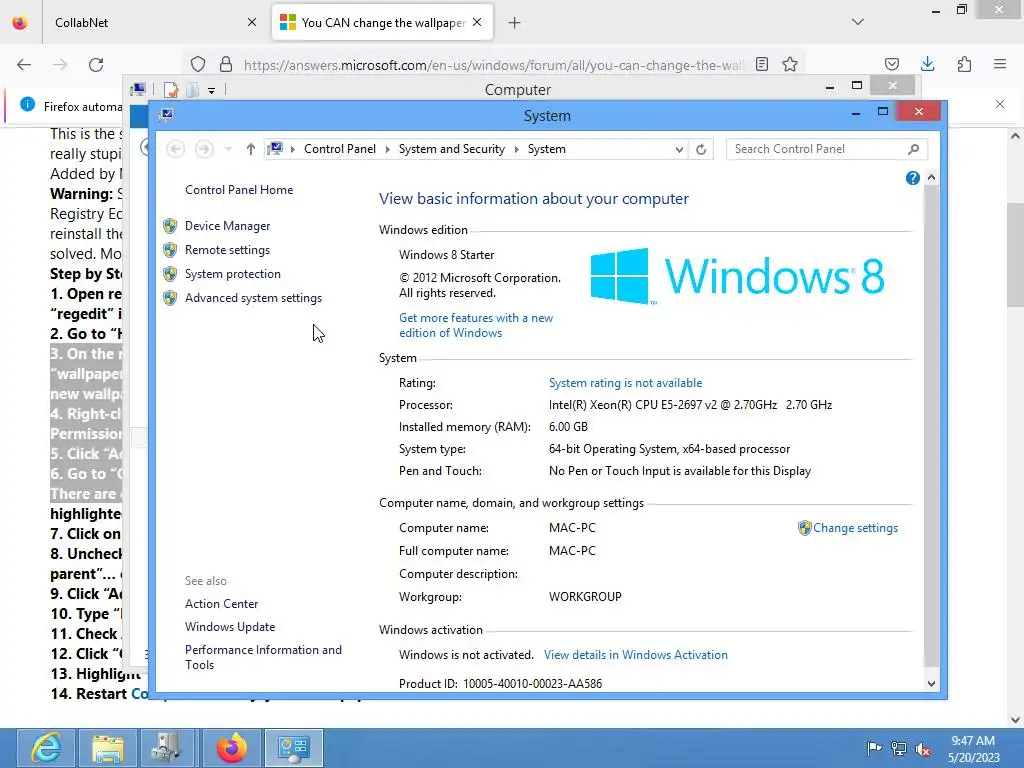
Task: Click the Remote settings shield icon
Action: (x=170, y=250)
